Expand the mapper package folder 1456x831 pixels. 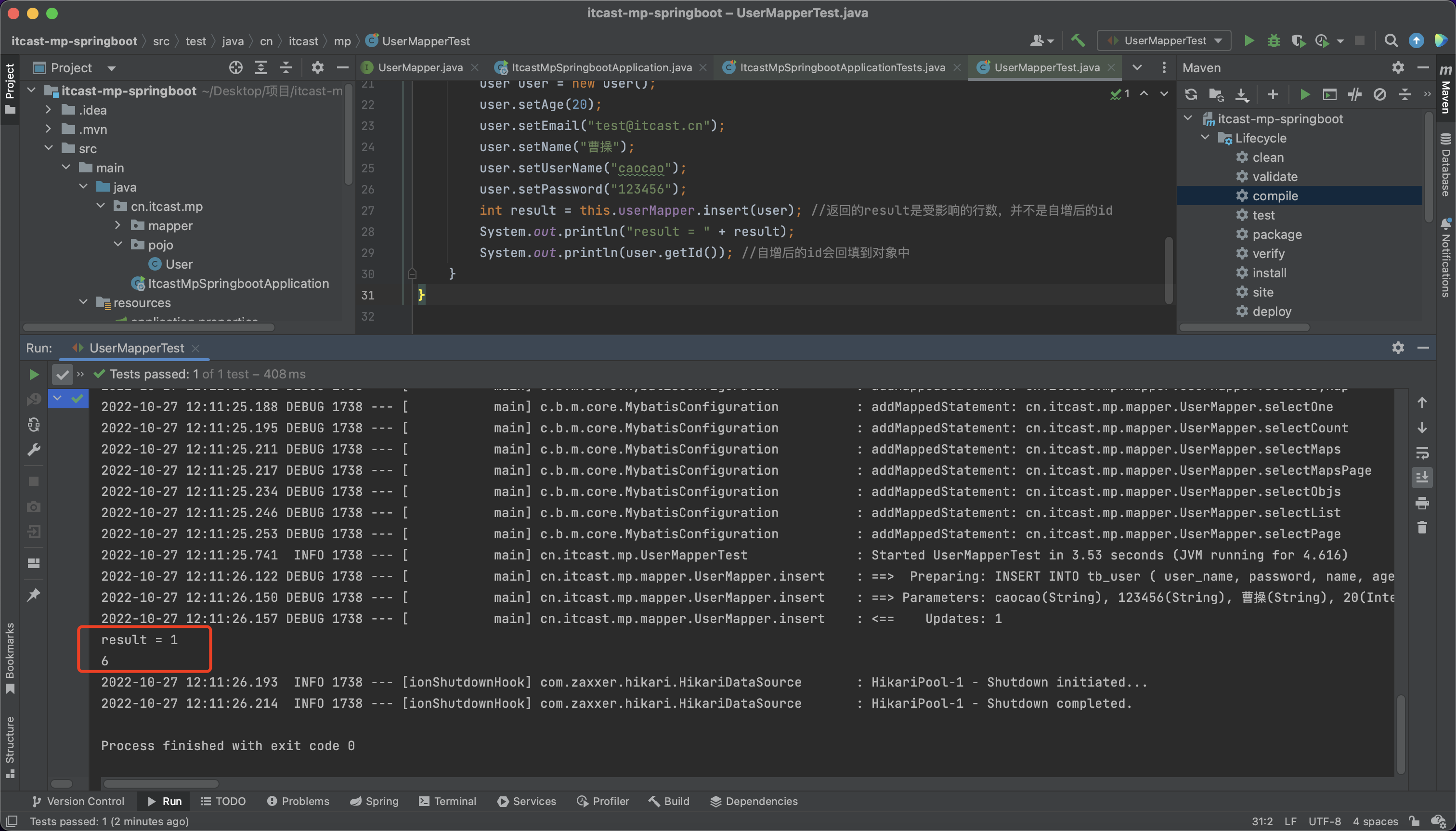(117, 225)
